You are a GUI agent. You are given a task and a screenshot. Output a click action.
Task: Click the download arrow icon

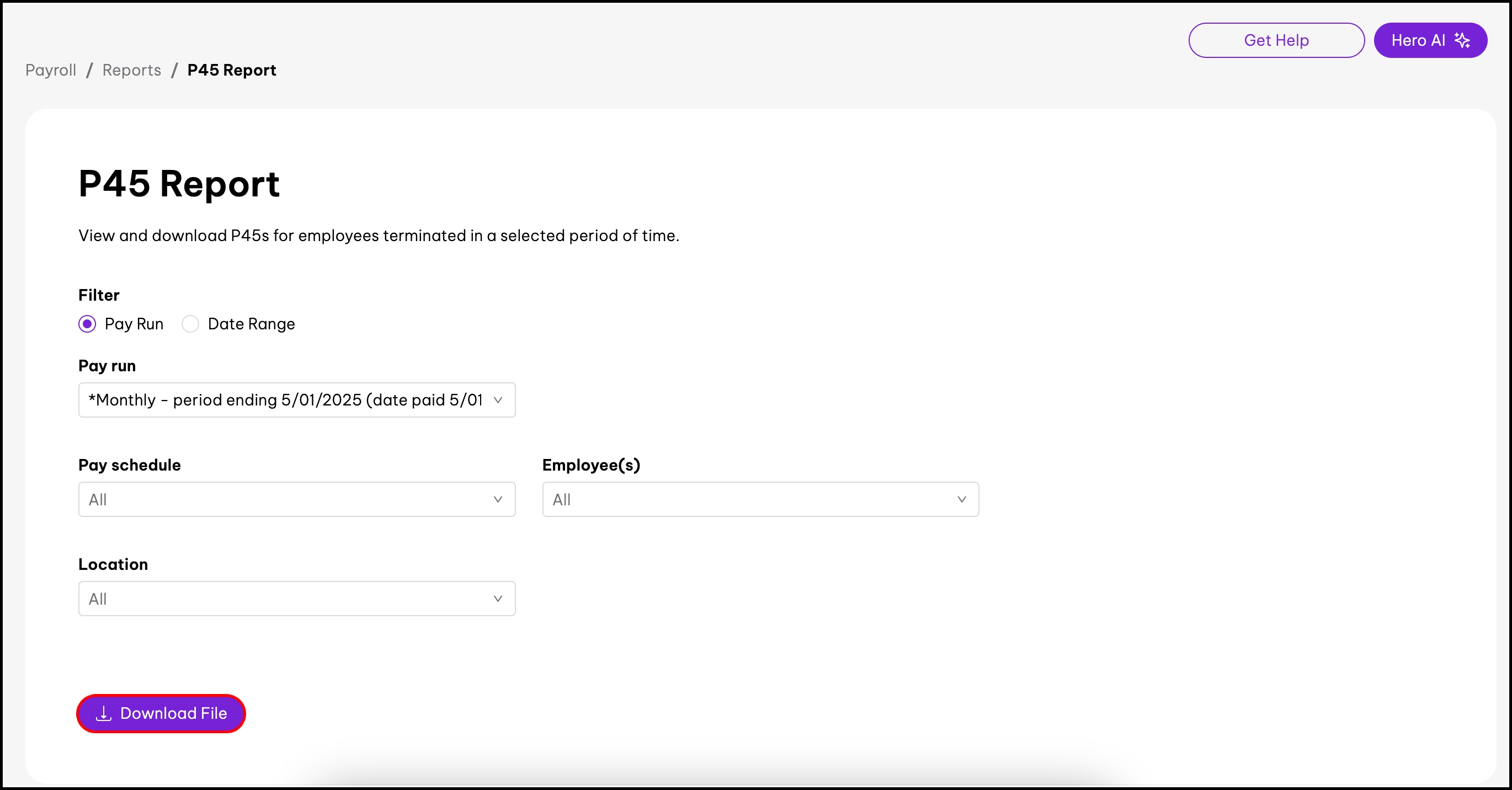pyautogui.click(x=103, y=713)
